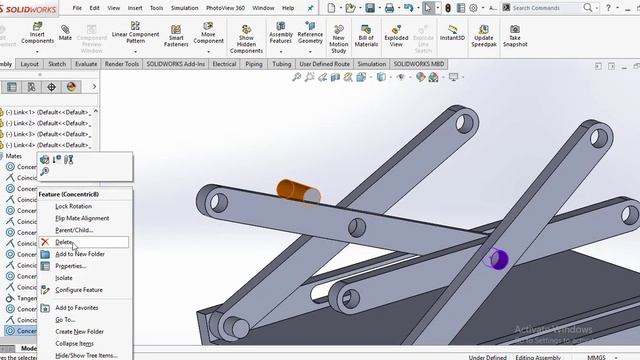
Task: Toggle the Instant3D tool
Action: (x=452, y=33)
